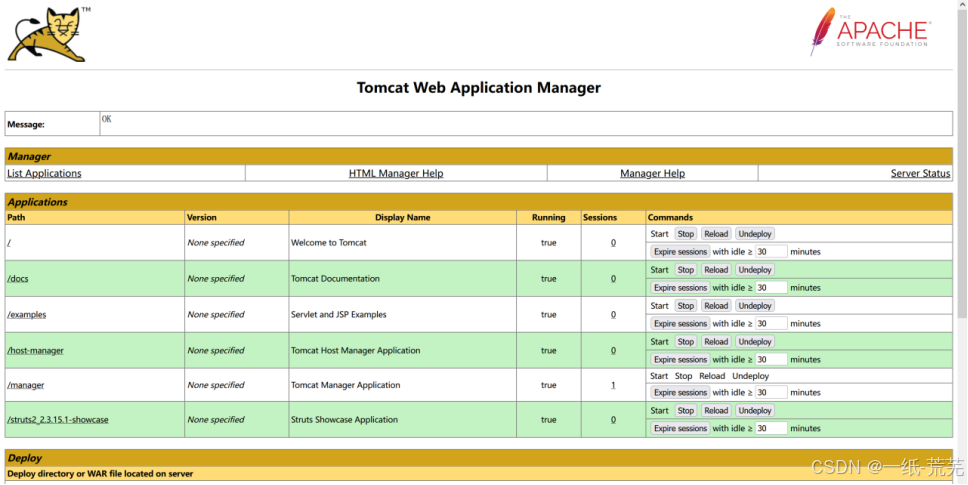The image size is (968, 485).
Task: Open the Server Status link
Action: (920, 173)
